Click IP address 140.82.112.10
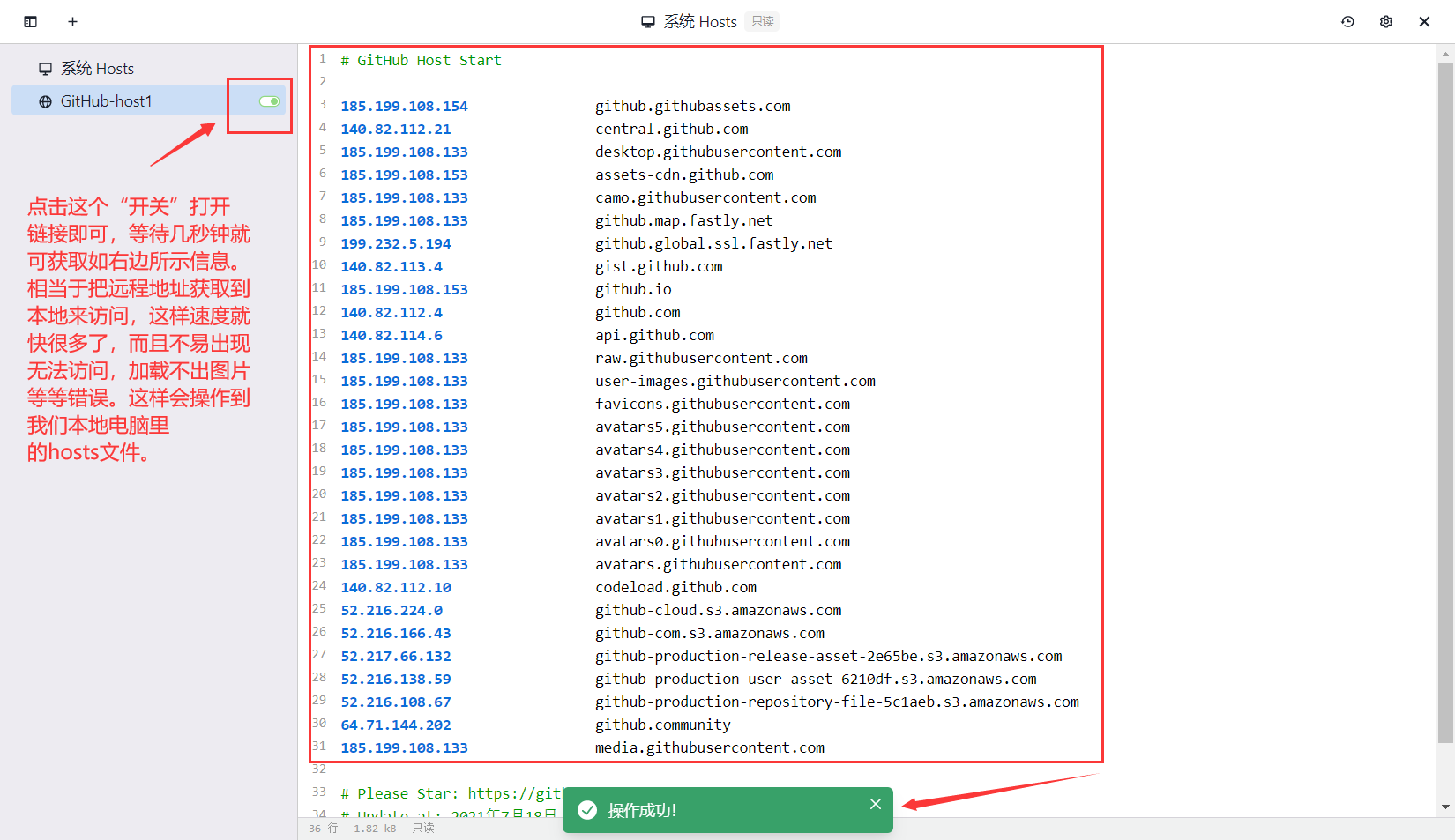The image size is (1455, 840). 396,587
